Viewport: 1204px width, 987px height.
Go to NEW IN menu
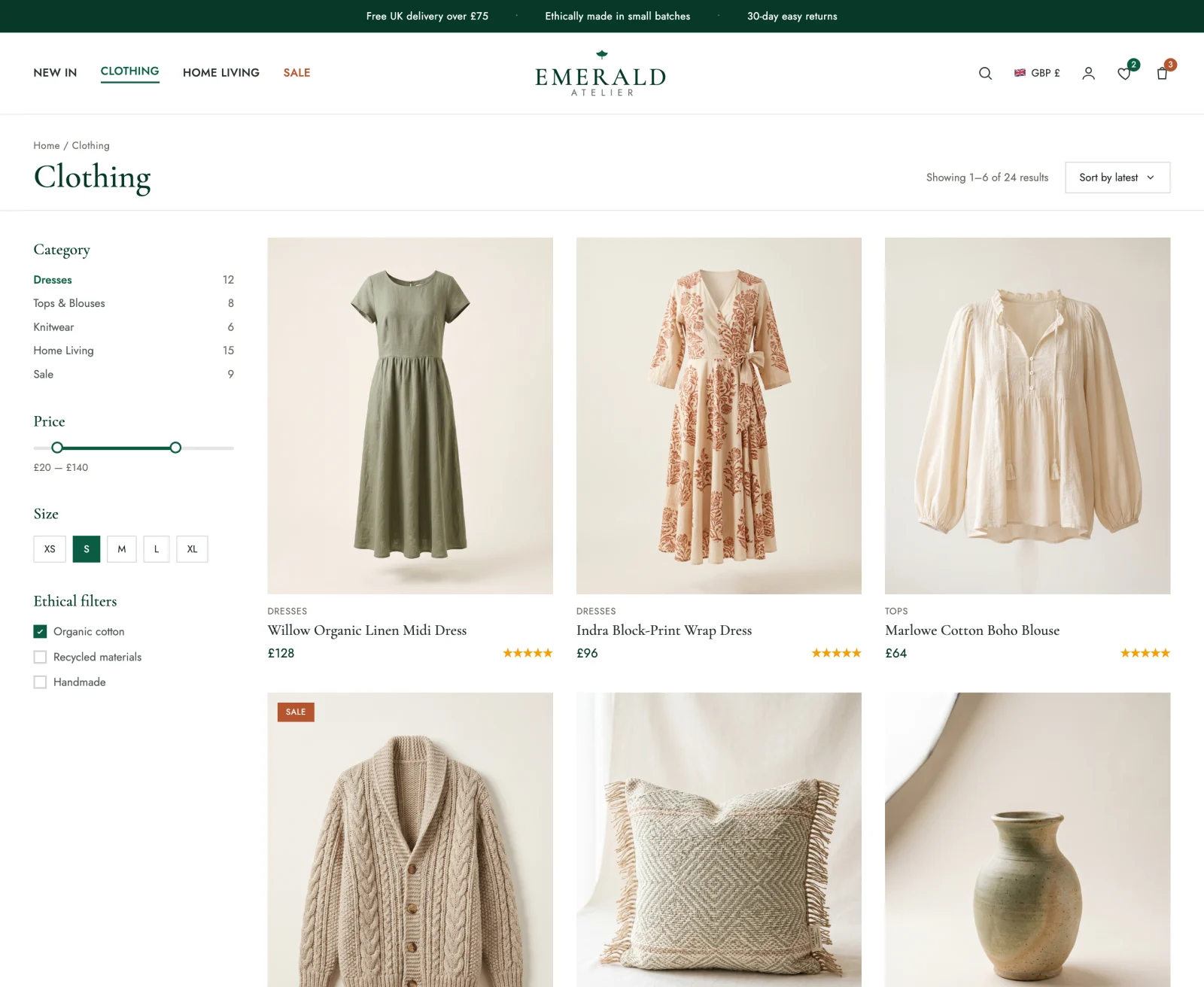55,73
